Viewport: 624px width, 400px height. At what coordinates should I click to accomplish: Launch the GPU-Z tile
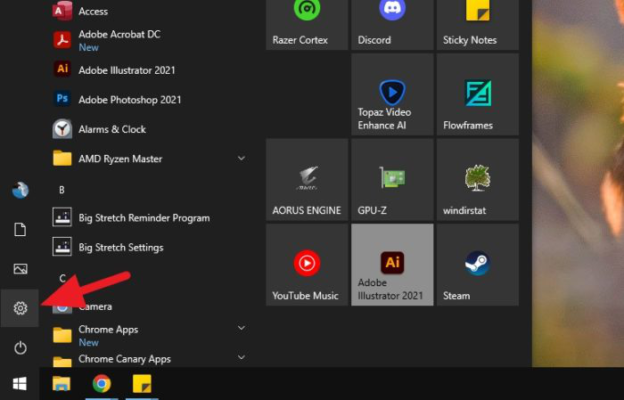click(392, 180)
